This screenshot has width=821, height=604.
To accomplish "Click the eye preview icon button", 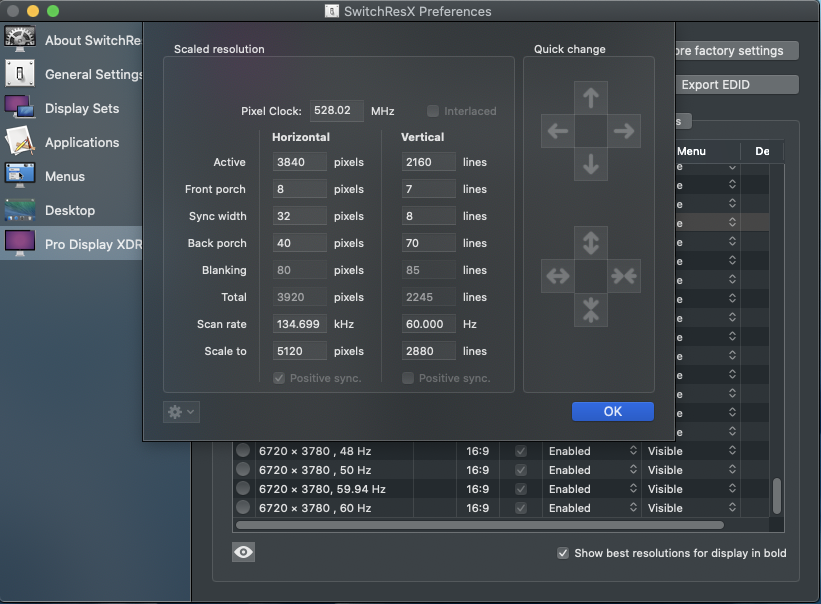I will 243,552.
